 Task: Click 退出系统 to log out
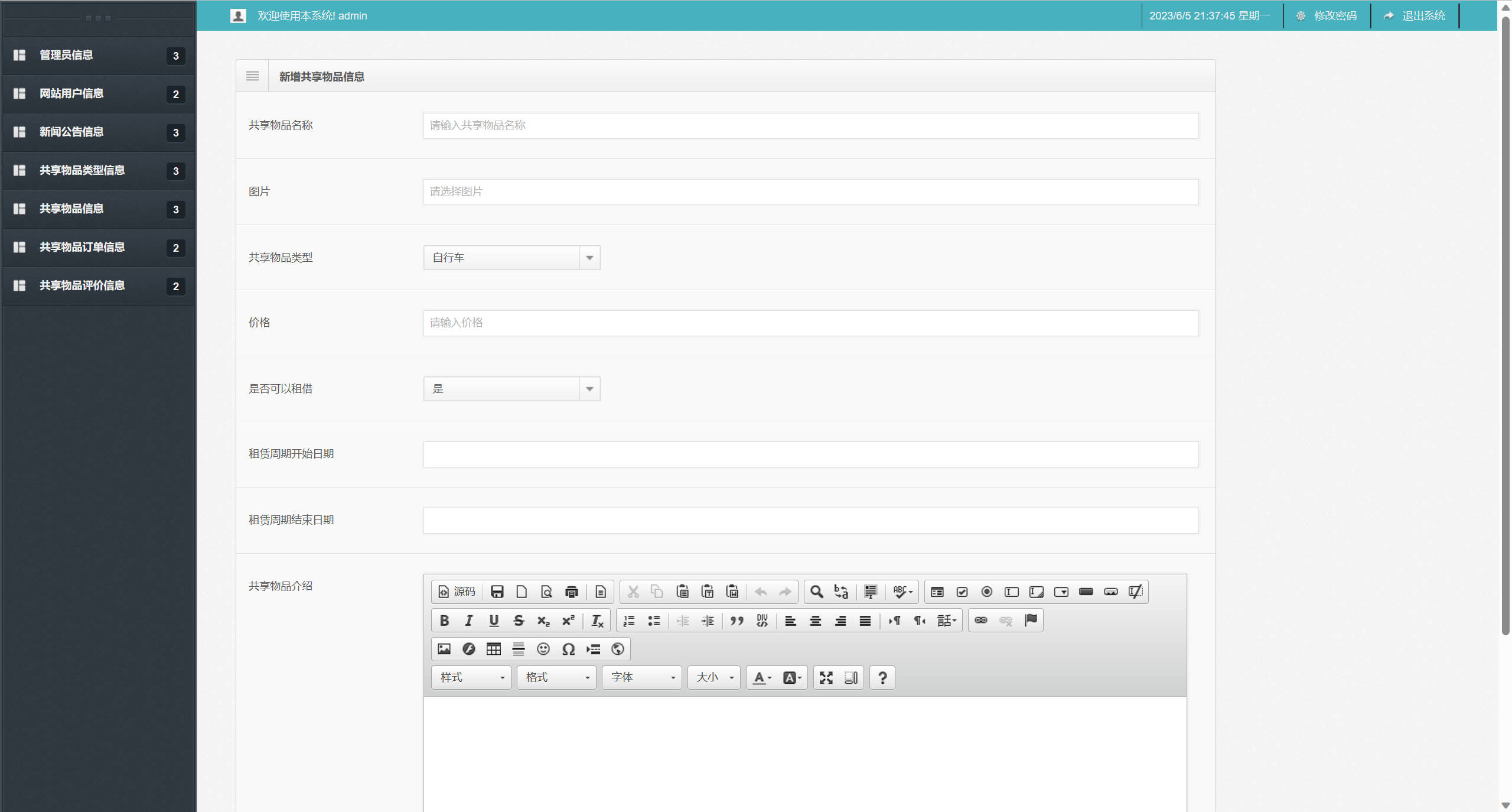pos(1422,16)
